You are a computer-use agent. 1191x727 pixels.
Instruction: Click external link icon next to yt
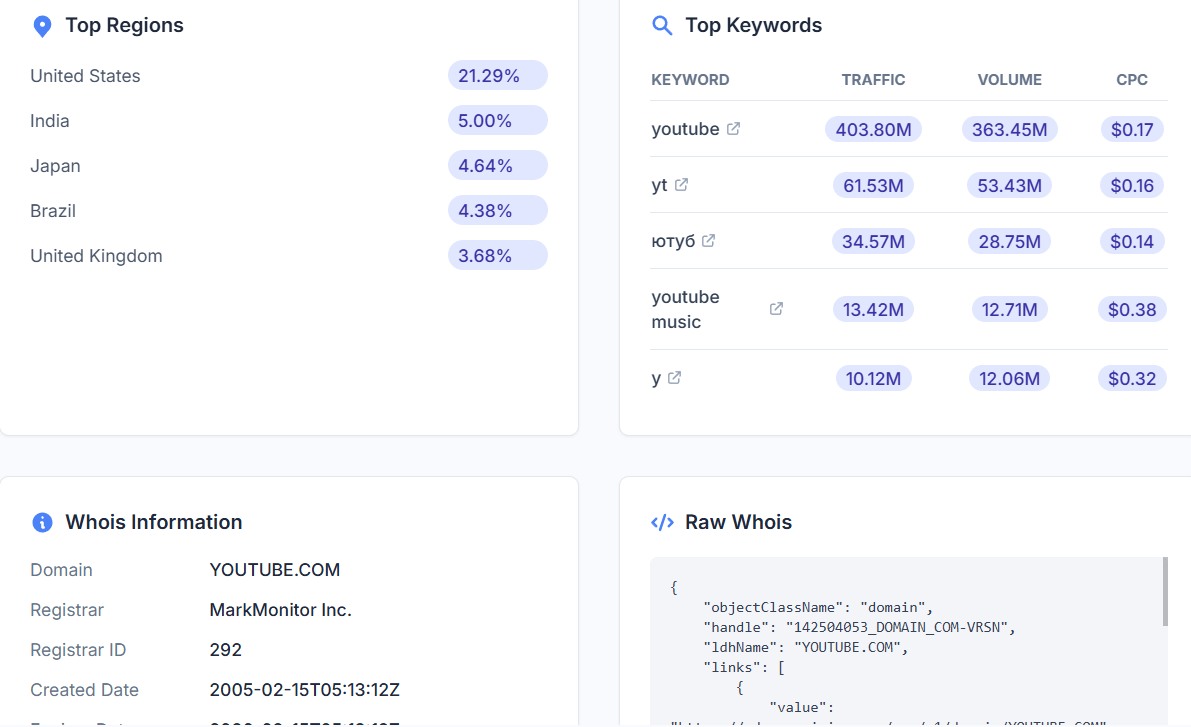click(681, 185)
